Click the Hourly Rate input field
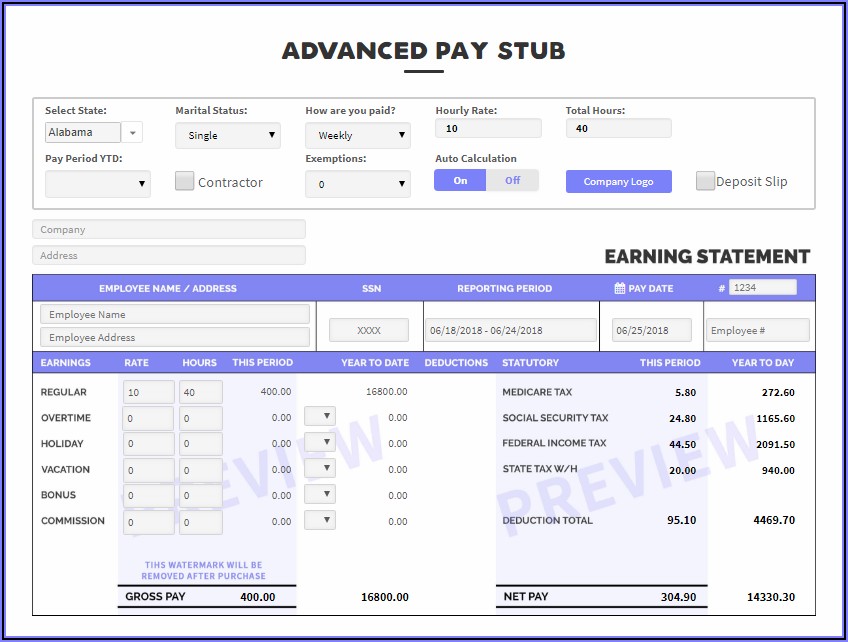Image resolution: width=848 pixels, height=642 pixels. [488, 128]
